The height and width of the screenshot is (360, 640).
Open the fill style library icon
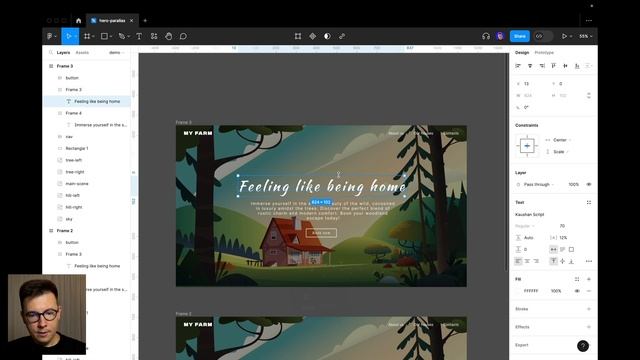point(577,279)
